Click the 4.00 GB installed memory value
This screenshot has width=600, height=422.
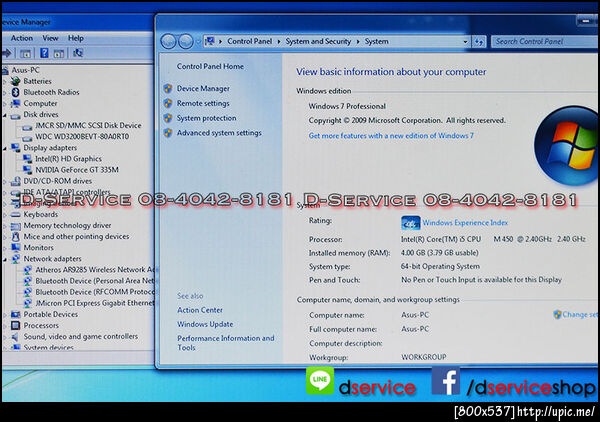click(x=440, y=253)
